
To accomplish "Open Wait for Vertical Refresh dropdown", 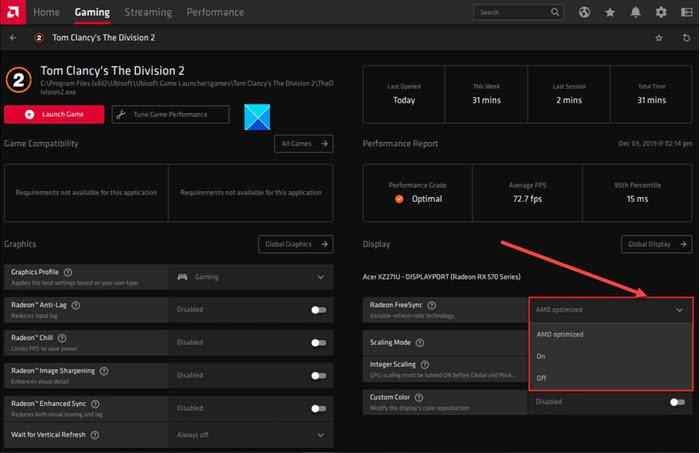I will [x=251, y=435].
